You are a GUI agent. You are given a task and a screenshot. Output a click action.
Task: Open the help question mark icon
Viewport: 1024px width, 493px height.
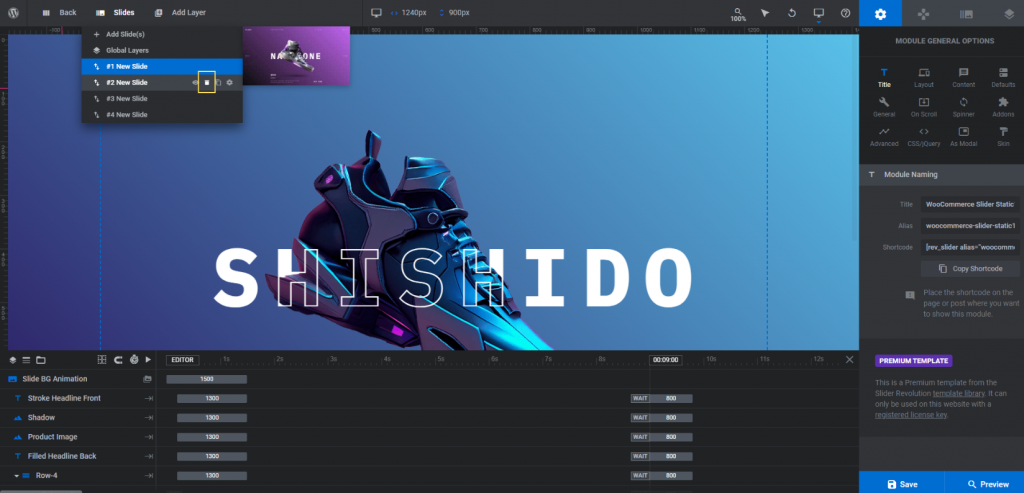[x=845, y=12]
